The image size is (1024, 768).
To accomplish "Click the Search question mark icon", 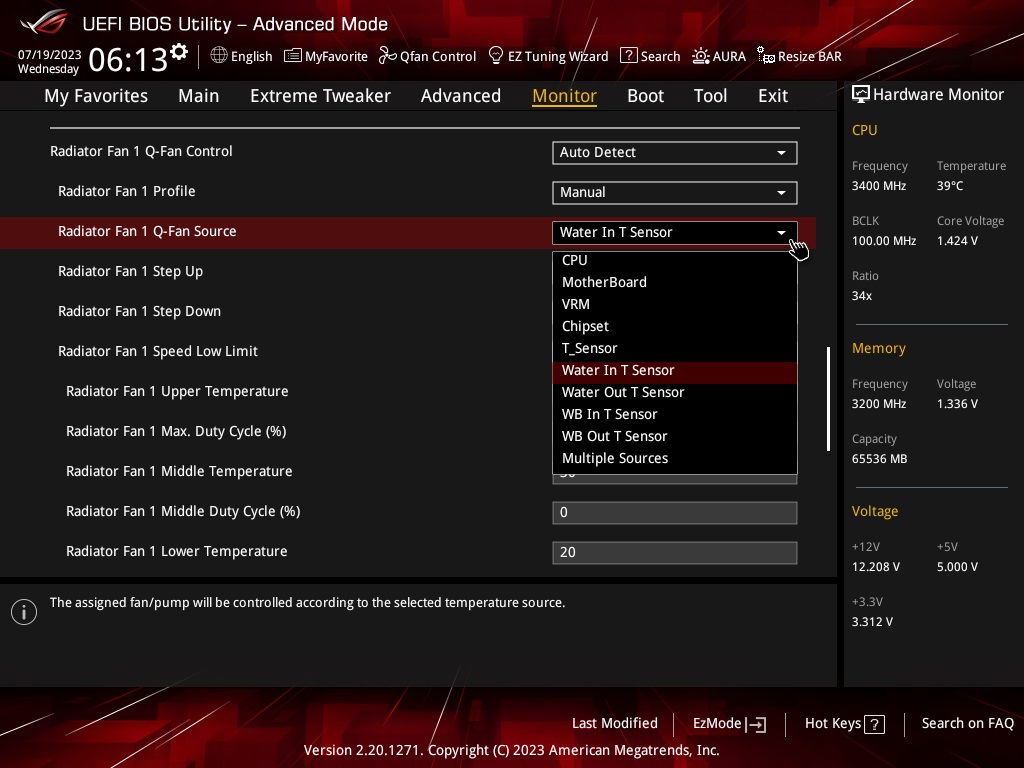I will tap(628, 56).
